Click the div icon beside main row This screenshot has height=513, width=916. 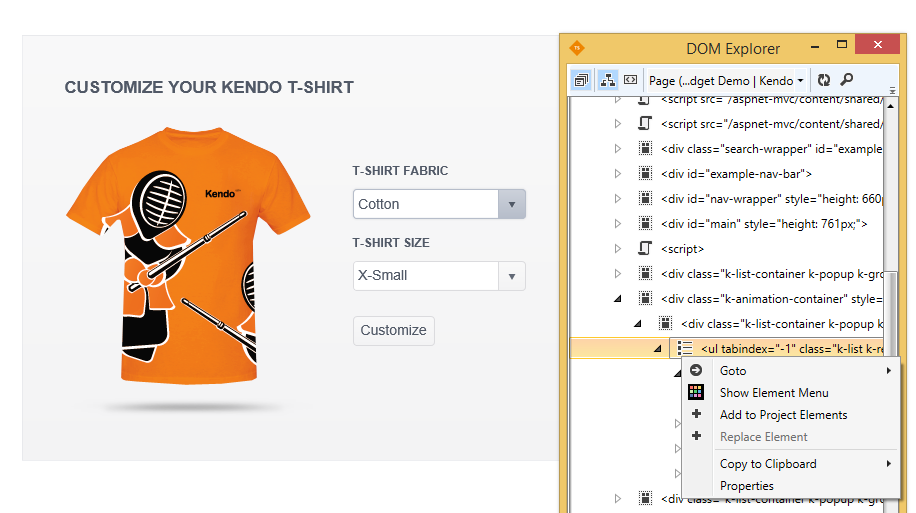click(x=645, y=224)
